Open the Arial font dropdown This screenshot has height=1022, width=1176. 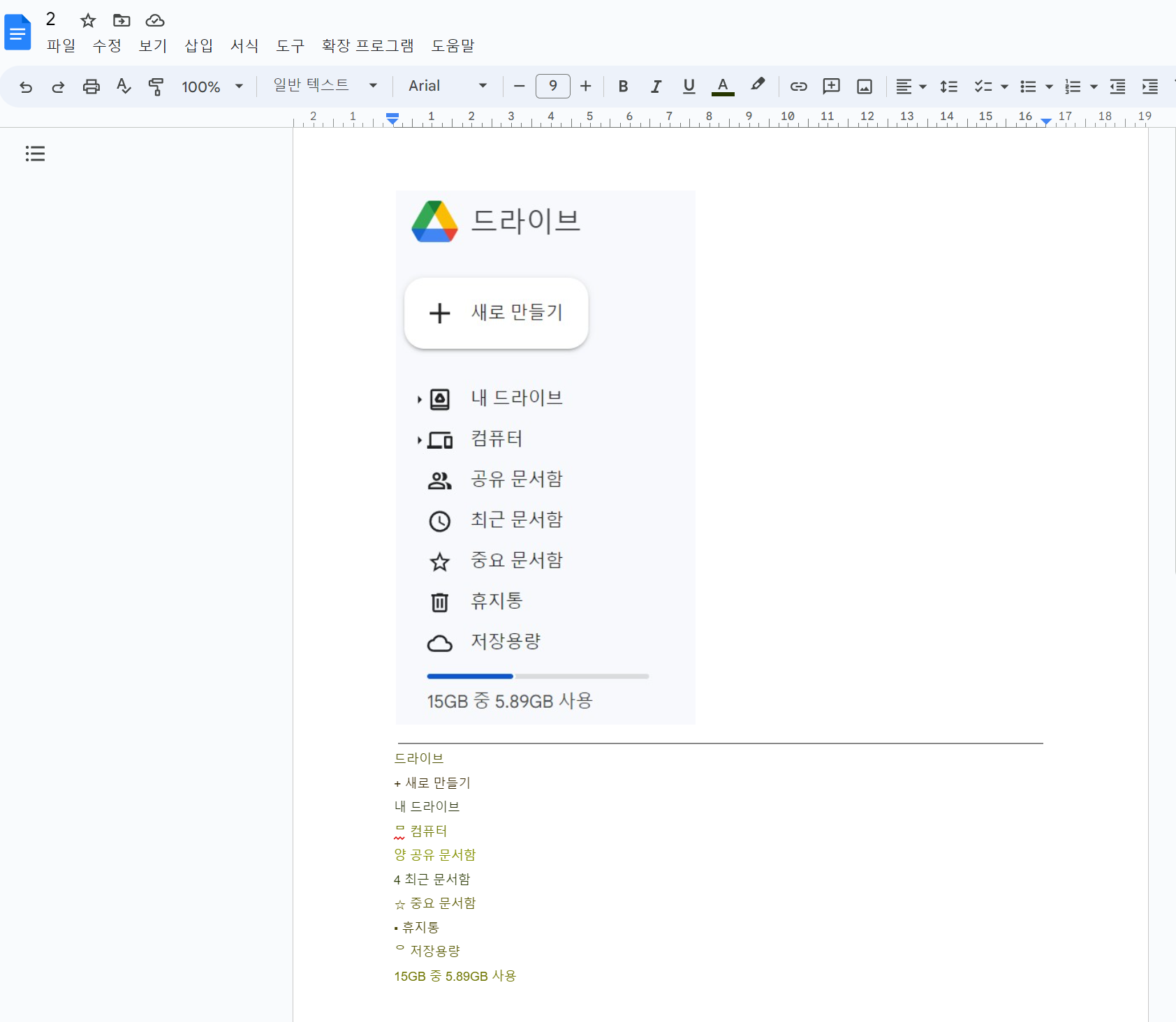click(446, 85)
